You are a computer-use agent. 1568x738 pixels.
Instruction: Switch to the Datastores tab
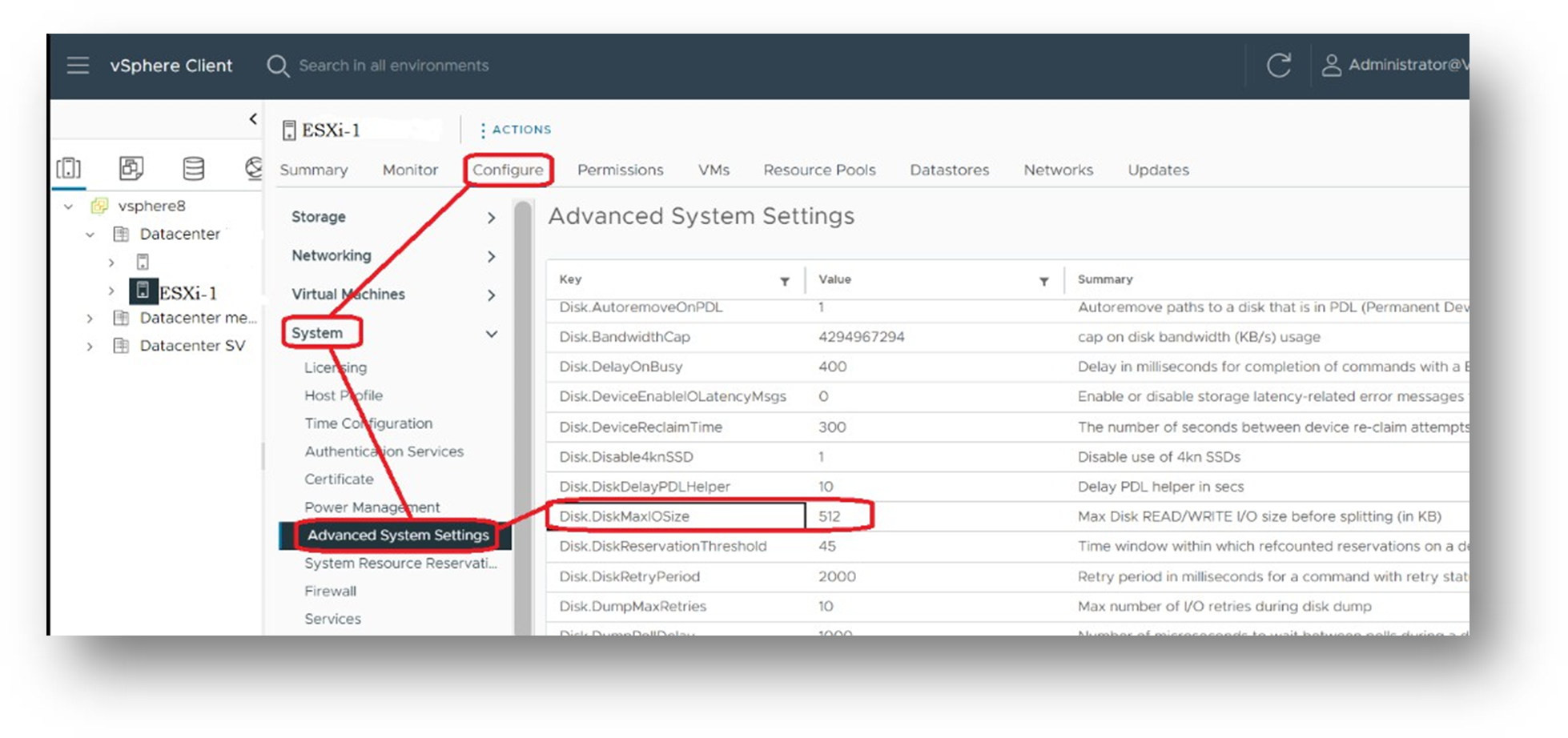point(949,170)
